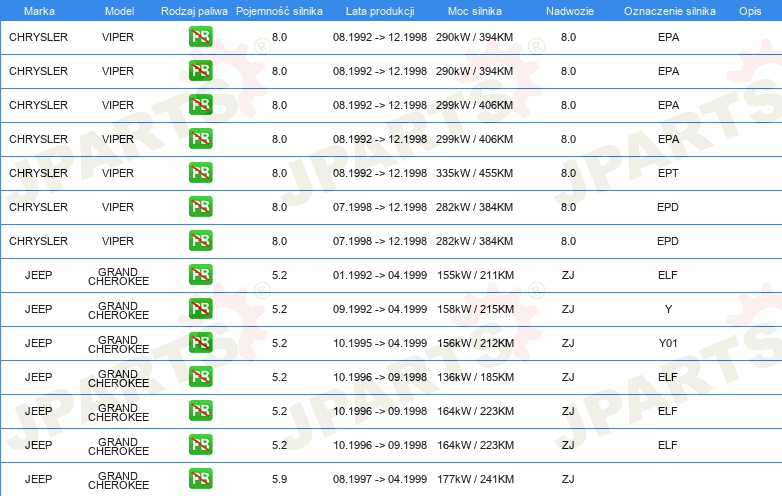782x496 pixels.
Task: Click the 01.1992 -> 04.1999 production years
Action: (x=380, y=275)
